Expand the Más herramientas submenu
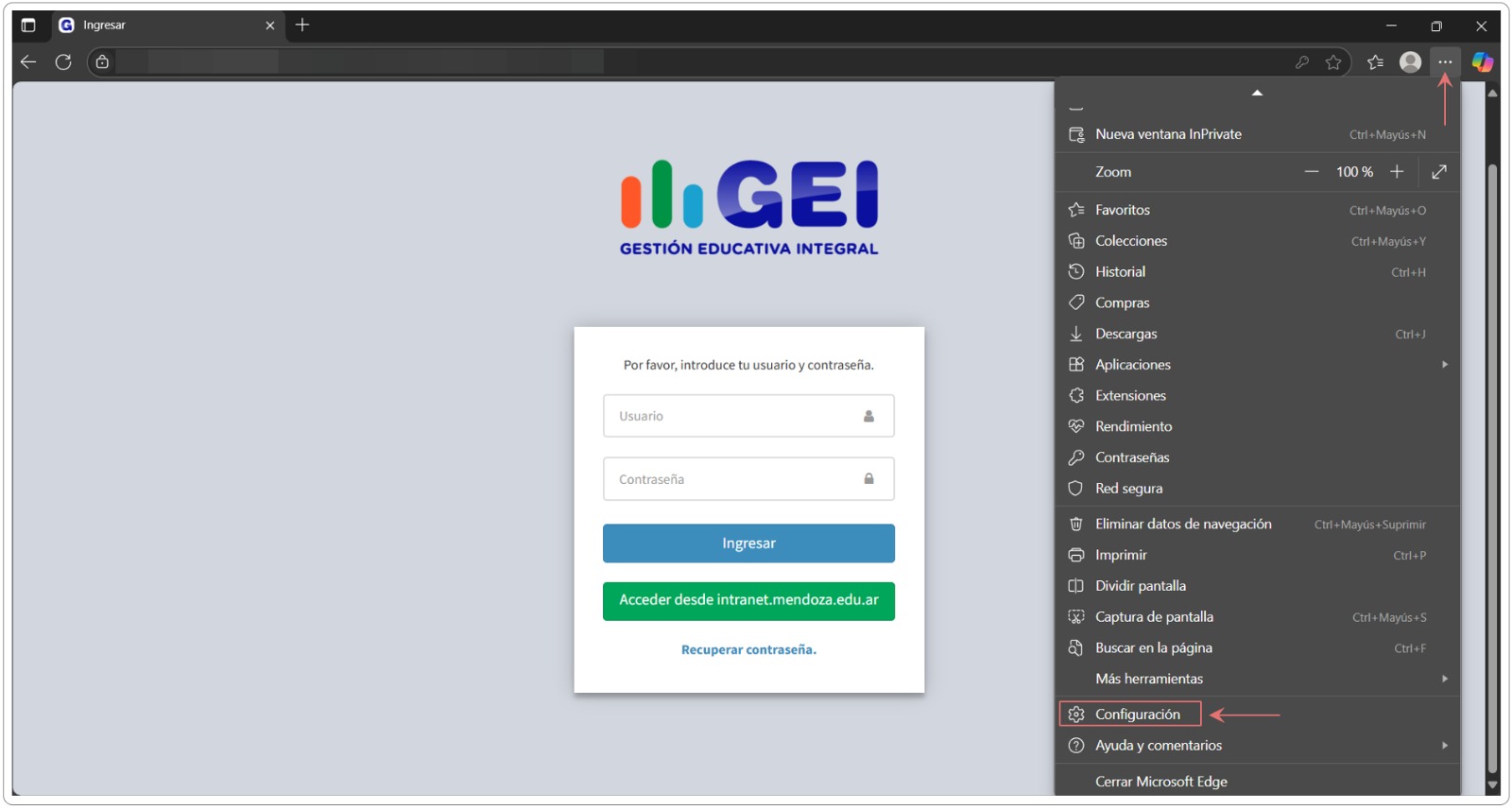 click(1257, 679)
